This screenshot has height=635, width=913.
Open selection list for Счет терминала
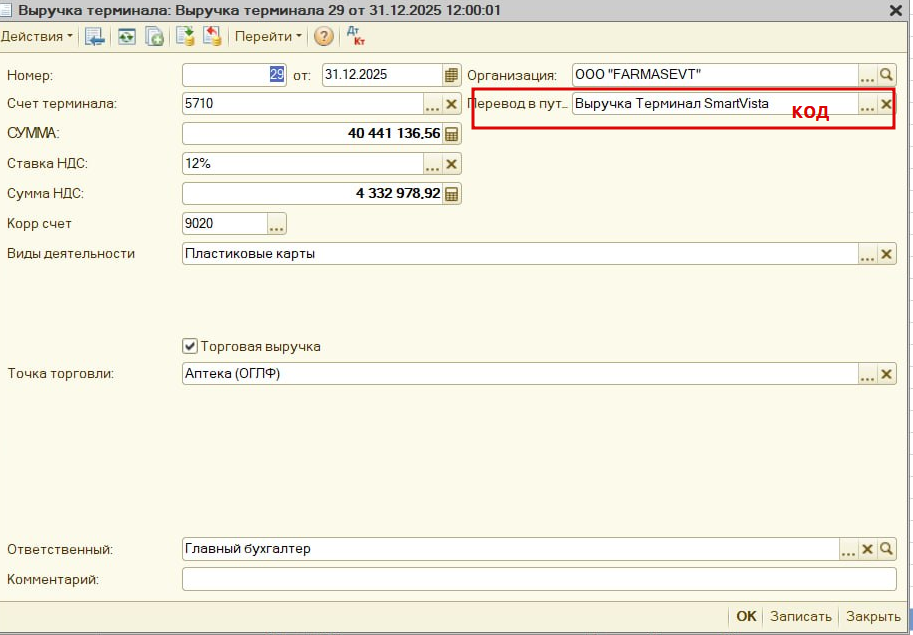433,104
